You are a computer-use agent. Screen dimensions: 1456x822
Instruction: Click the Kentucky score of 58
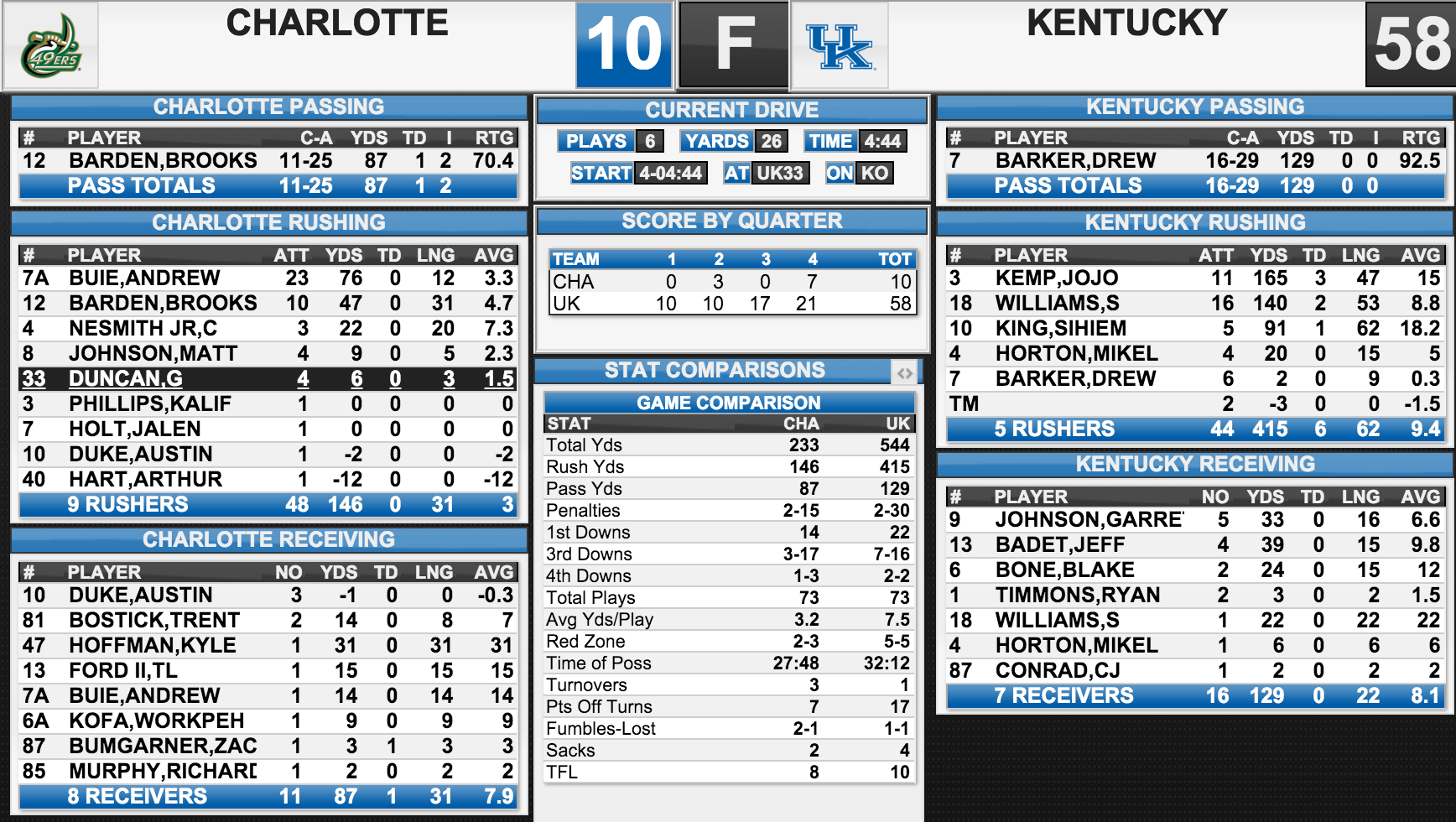click(1412, 44)
